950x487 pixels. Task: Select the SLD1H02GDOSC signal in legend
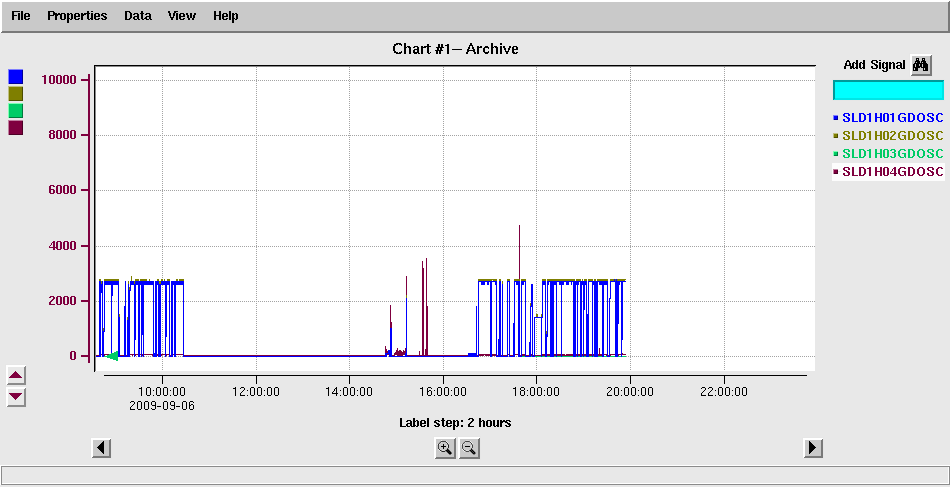(888, 136)
